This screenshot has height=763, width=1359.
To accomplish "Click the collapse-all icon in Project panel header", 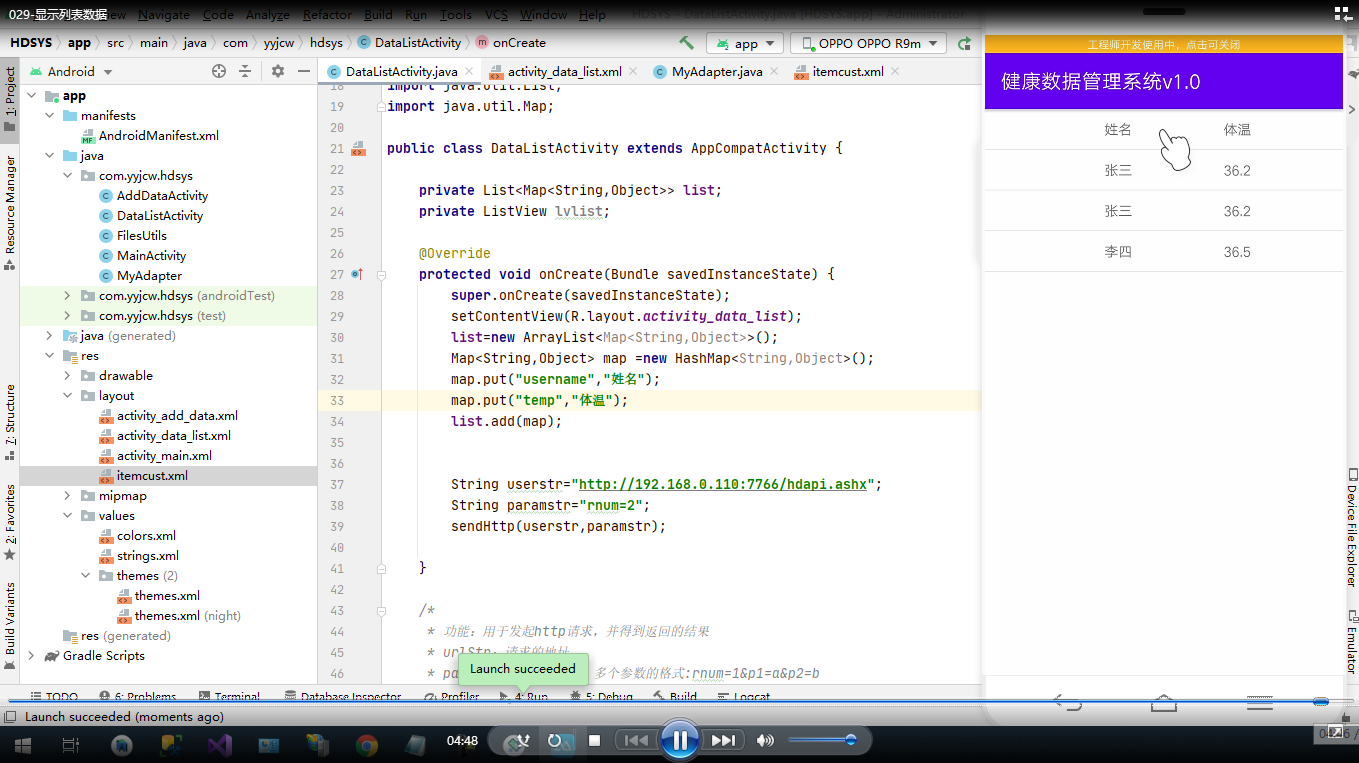I will 245,71.
